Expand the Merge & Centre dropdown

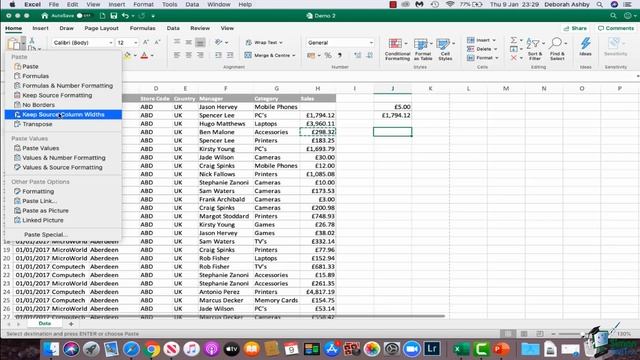point(293,56)
